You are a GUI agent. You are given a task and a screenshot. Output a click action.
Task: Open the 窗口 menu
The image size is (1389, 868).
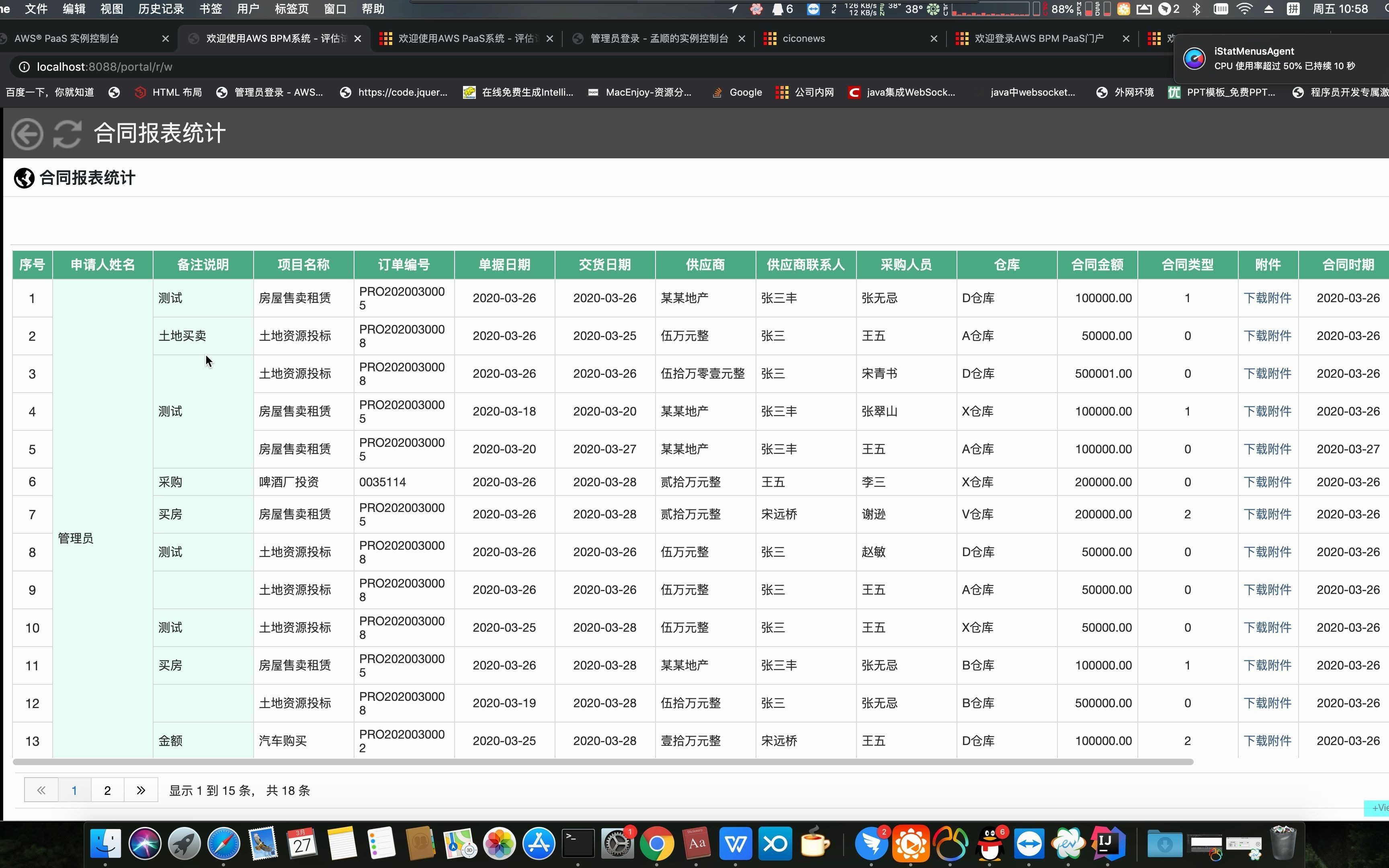pos(335,9)
